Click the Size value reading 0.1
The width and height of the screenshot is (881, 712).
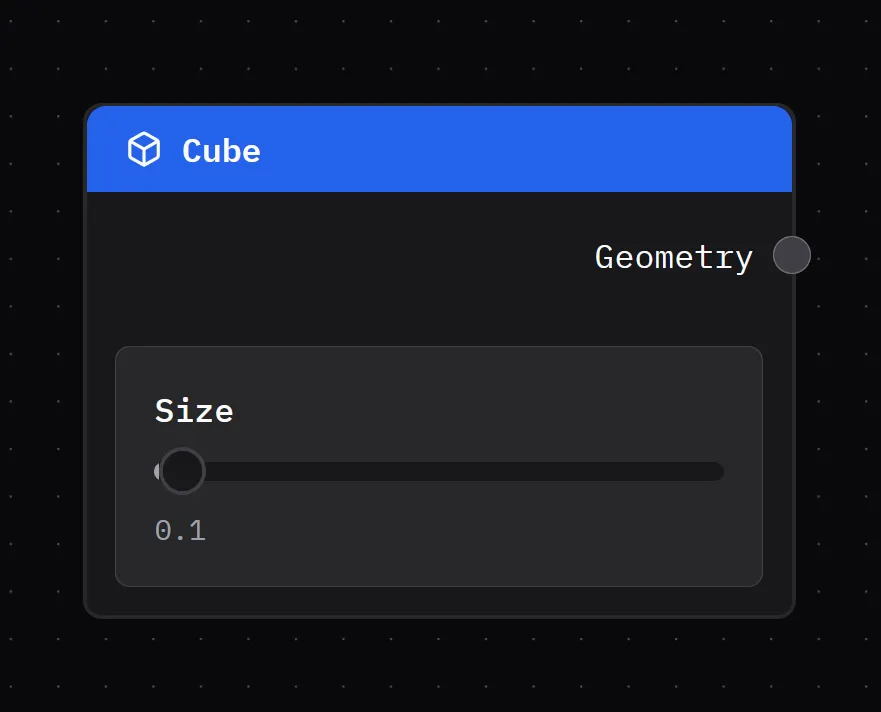(x=180, y=530)
